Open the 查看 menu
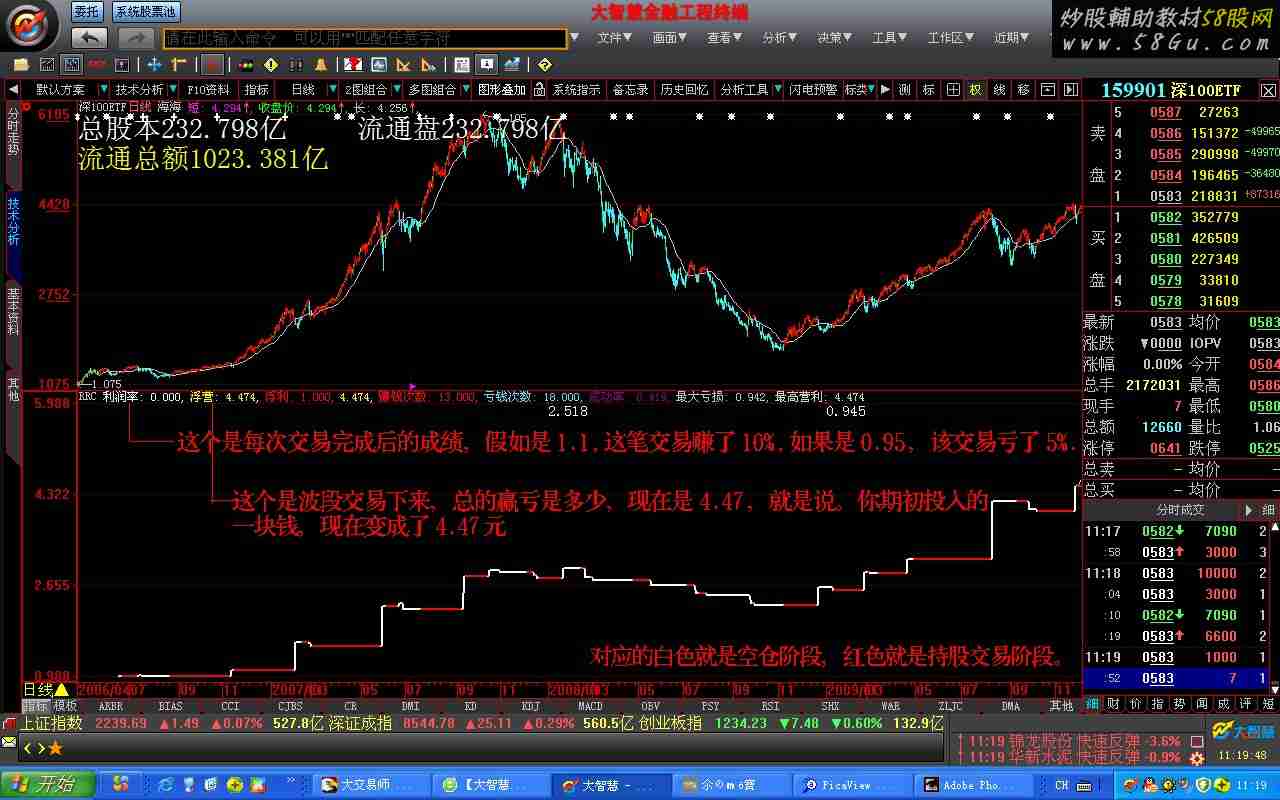 725,38
